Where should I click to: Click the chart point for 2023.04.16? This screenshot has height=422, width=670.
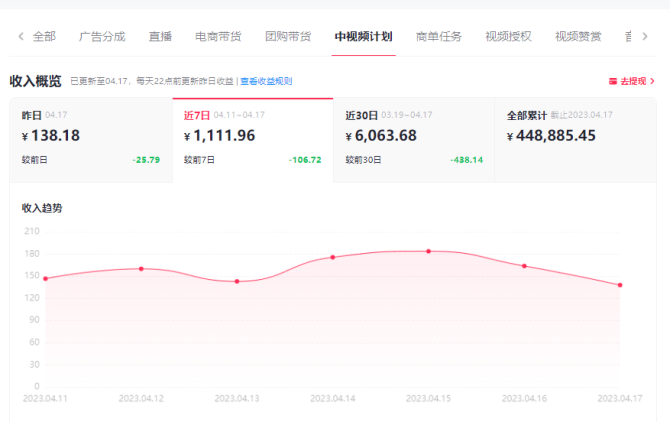524,266
